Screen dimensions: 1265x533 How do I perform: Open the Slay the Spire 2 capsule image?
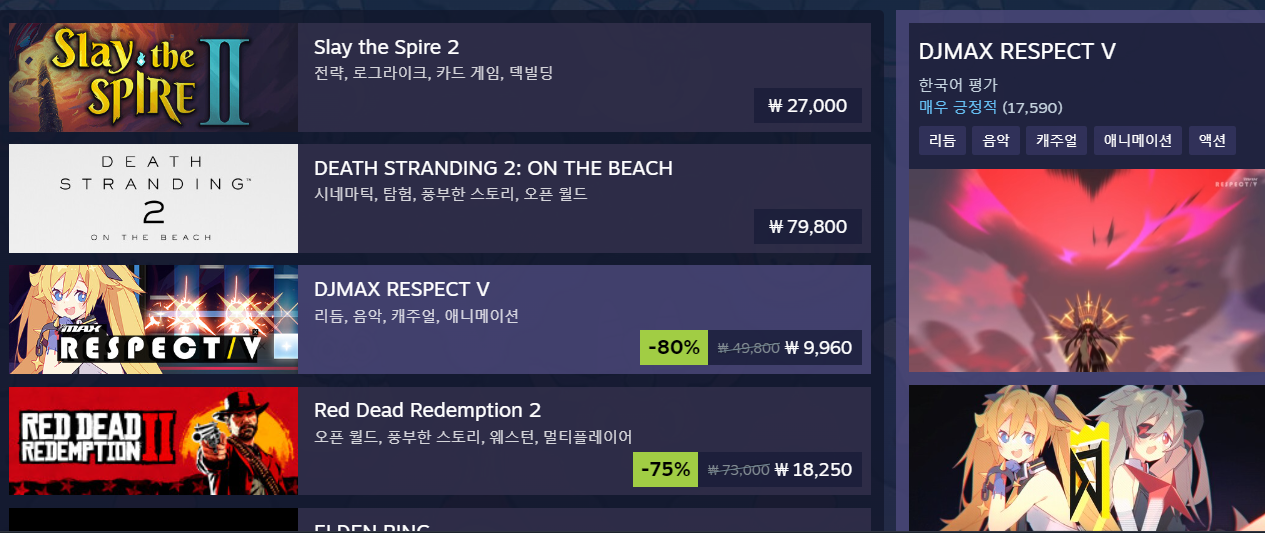coord(153,78)
